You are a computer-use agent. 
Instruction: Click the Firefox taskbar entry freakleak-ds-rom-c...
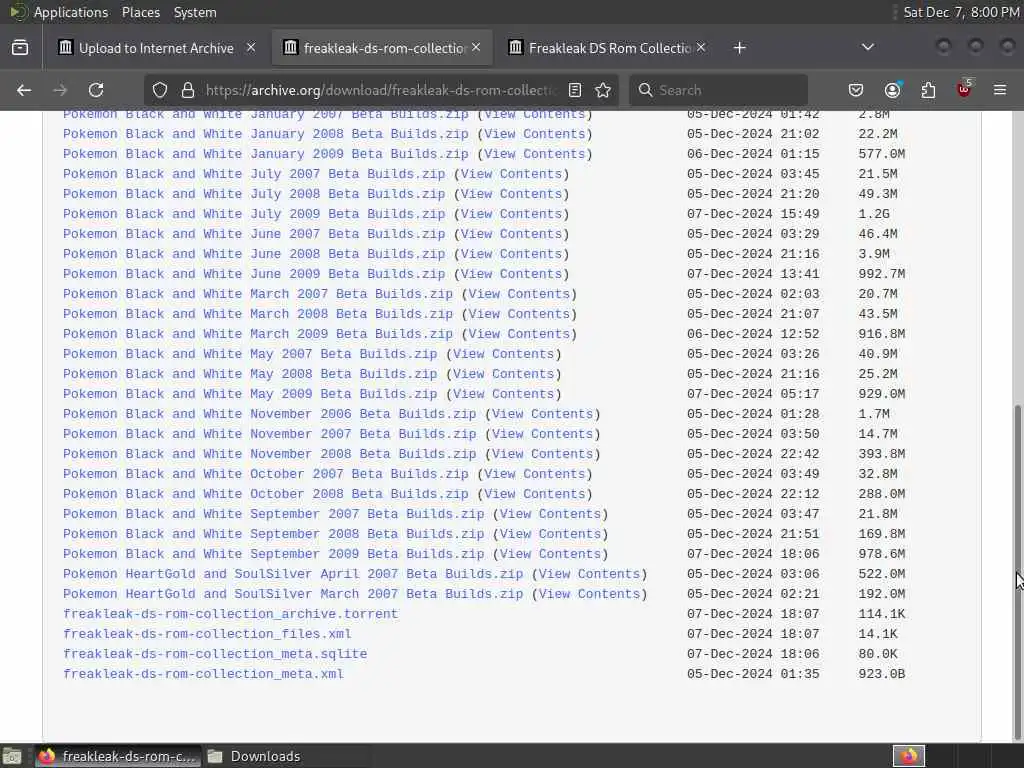118,756
